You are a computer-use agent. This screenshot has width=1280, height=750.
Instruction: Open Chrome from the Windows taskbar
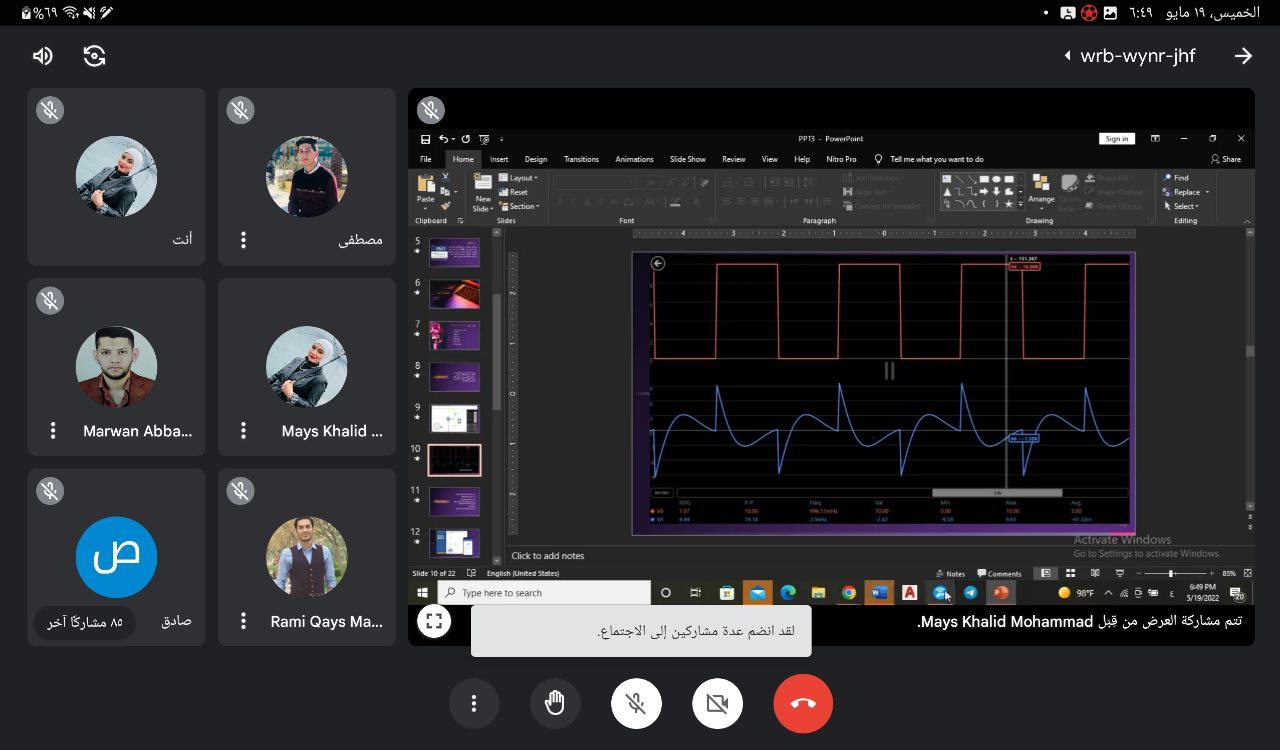click(848, 593)
